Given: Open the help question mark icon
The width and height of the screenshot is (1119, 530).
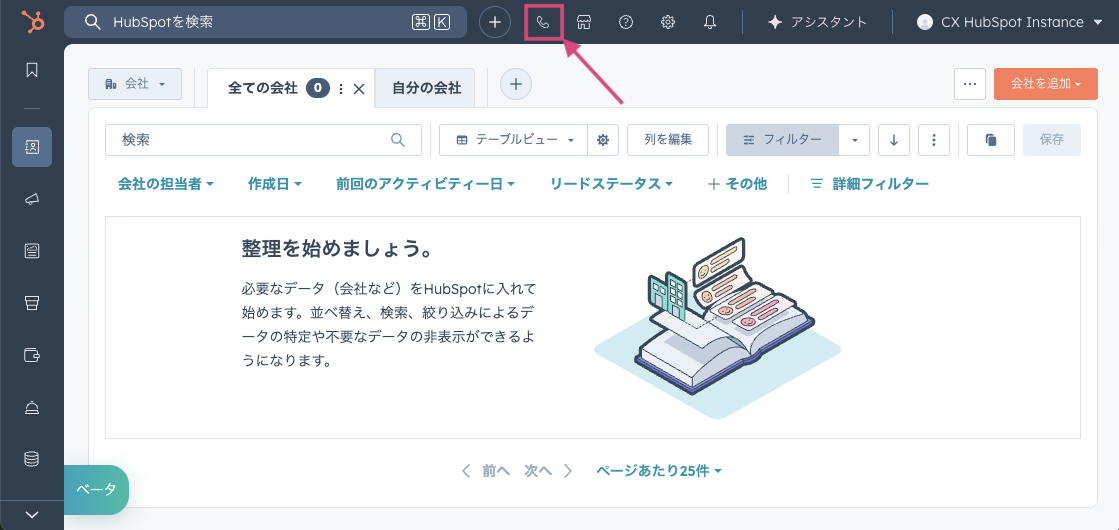Looking at the screenshot, I should [x=626, y=22].
